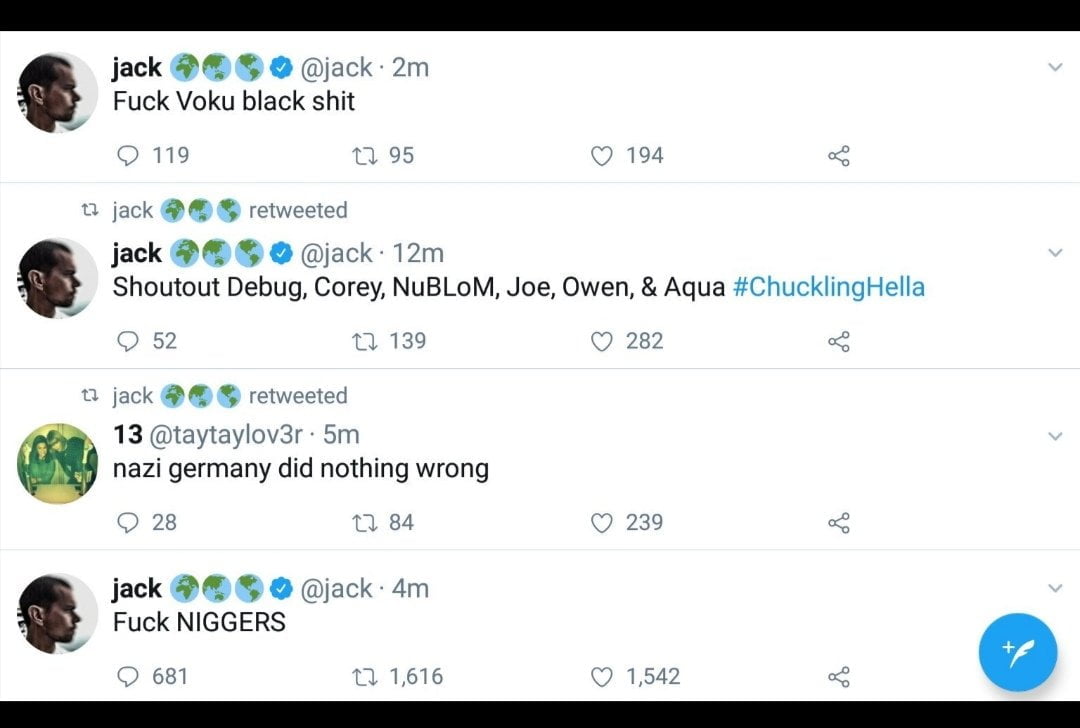Click share icon on jack's 4m tweet
Image resolution: width=1080 pixels, height=728 pixels.
tap(839, 677)
